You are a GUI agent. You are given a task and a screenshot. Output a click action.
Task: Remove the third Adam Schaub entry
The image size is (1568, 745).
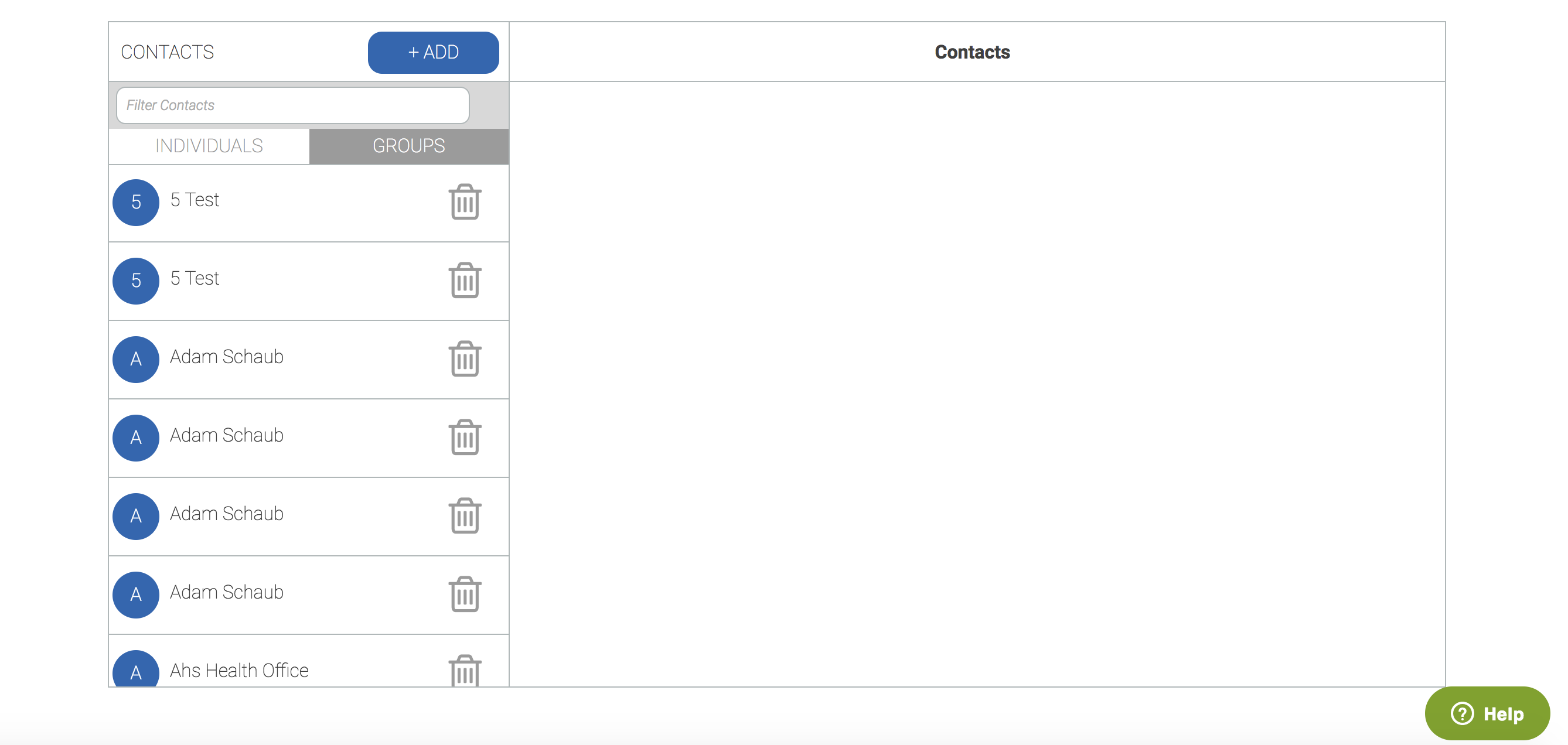pos(465,515)
